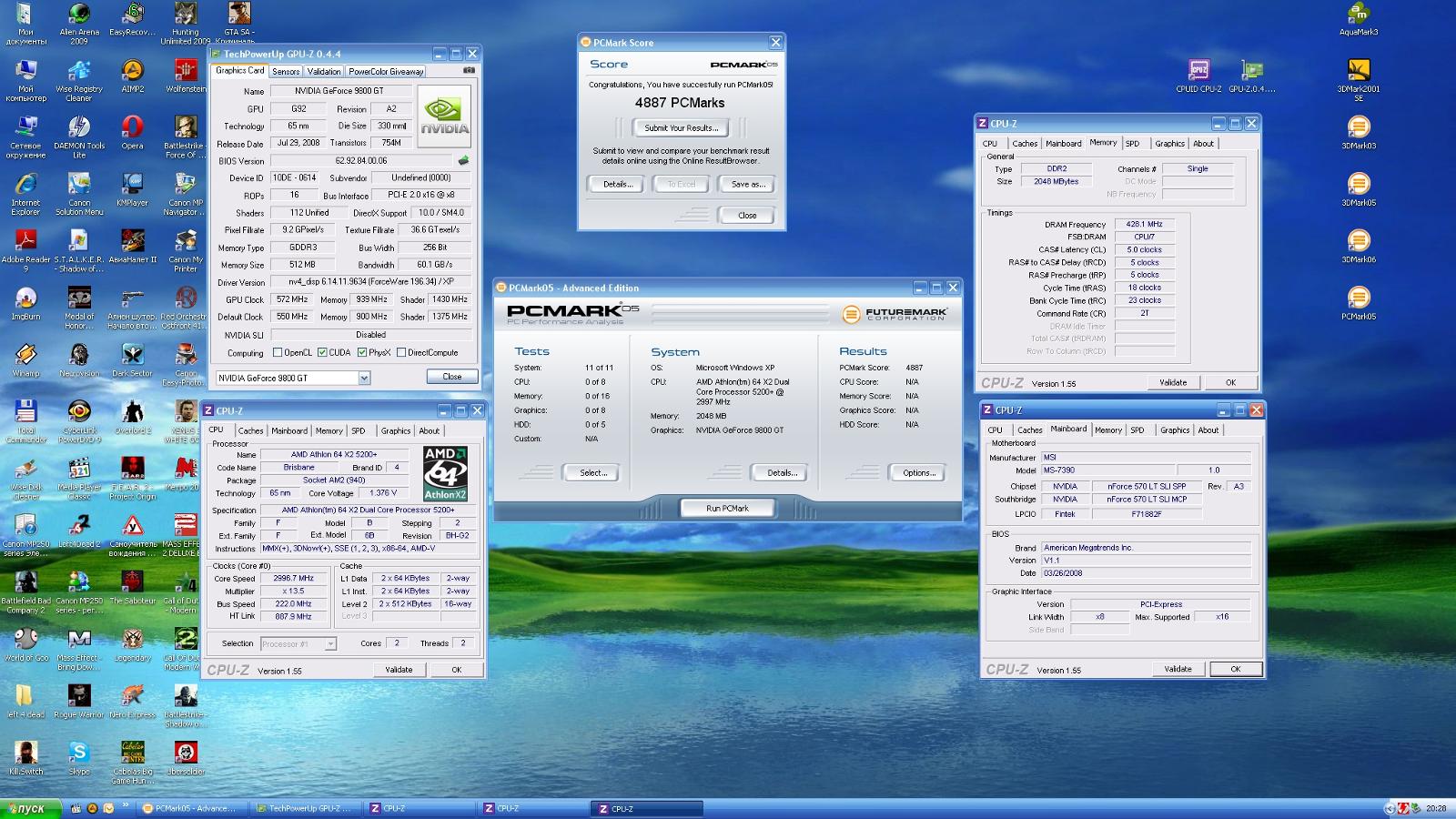
Task: Click Close button in GPU-Z window
Action: pos(451,376)
